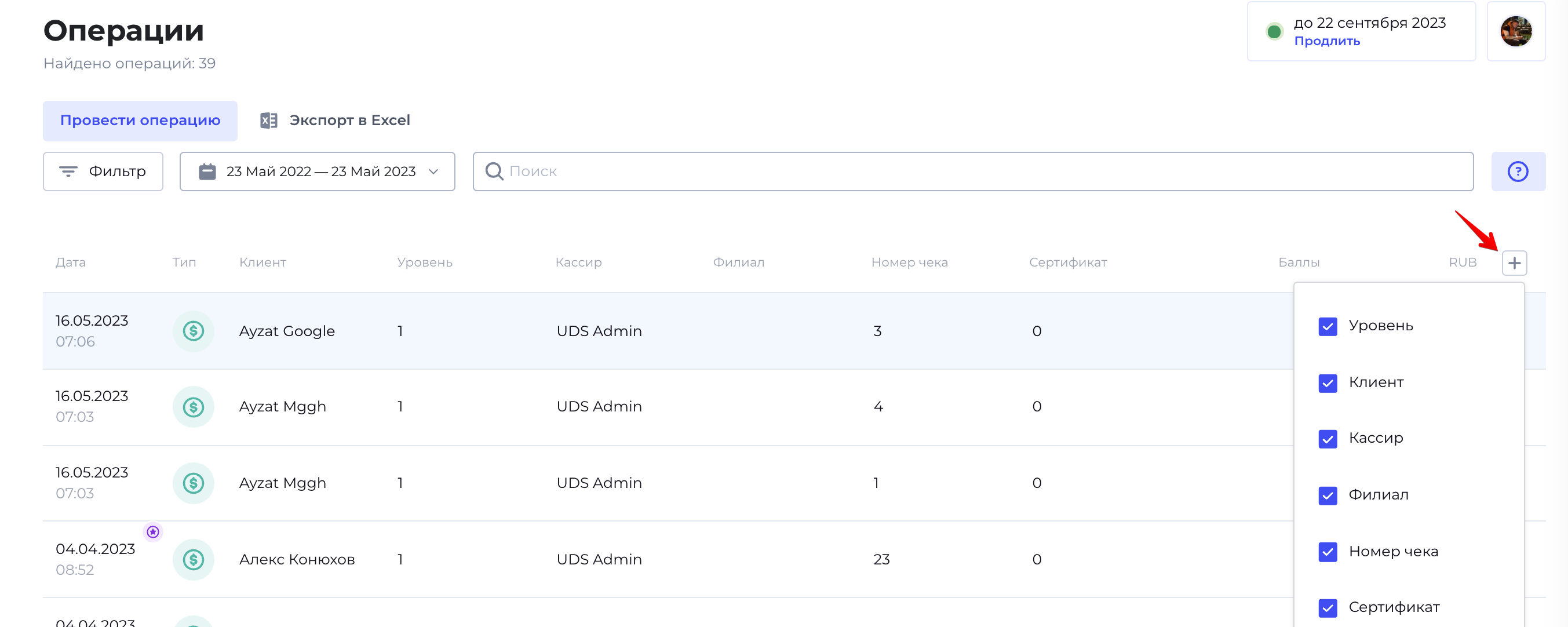Image resolution: width=1568 pixels, height=627 pixels.
Task: Click the 16.05.2023 07:06 date cell
Action: tap(92, 331)
